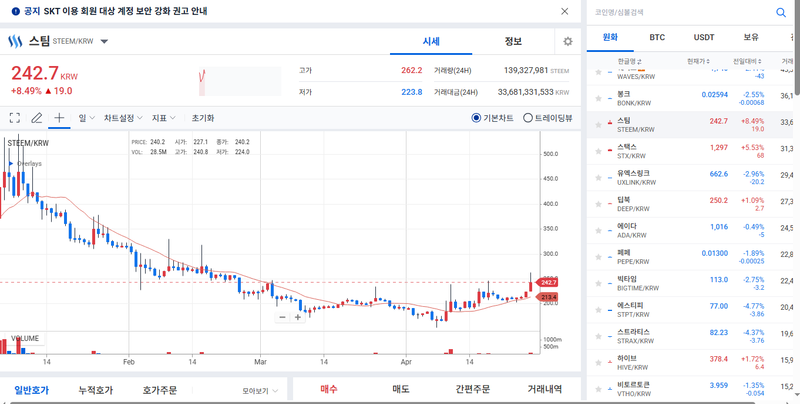Open the 일 interval dropdown
Viewport: 800px width, 404px height.
point(86,118)
